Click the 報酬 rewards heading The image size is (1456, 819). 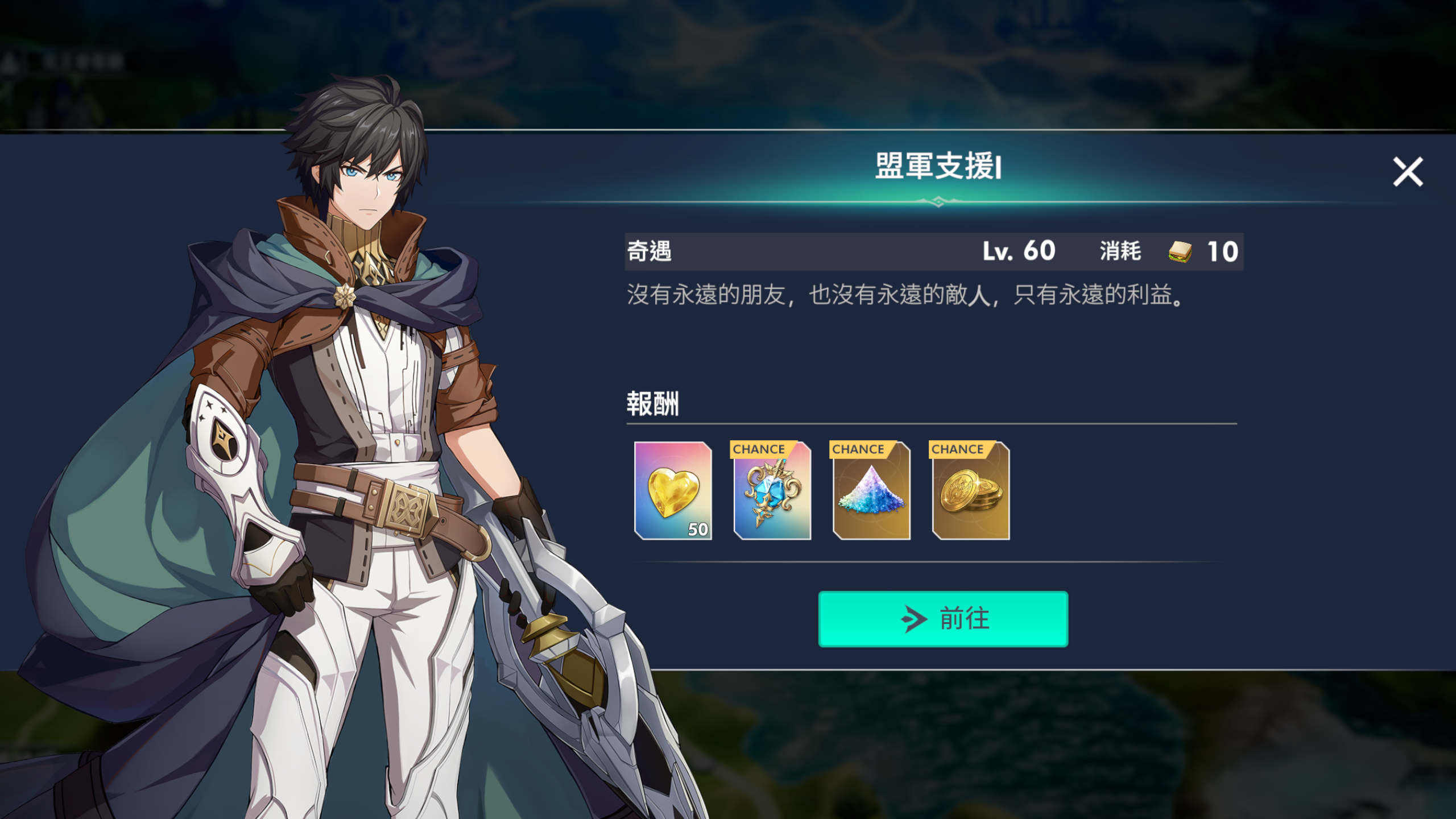(x=652, y=404)
